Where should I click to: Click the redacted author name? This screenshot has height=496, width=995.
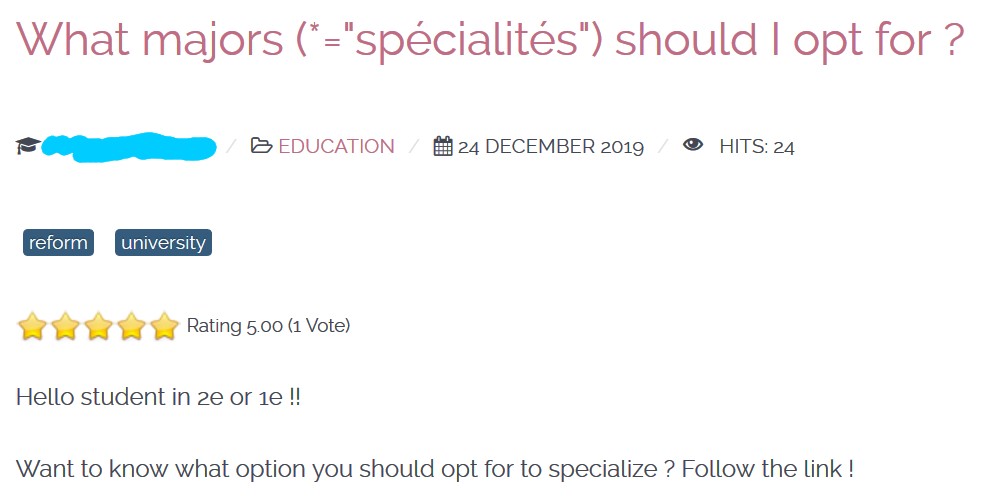(x=130, y=147)
